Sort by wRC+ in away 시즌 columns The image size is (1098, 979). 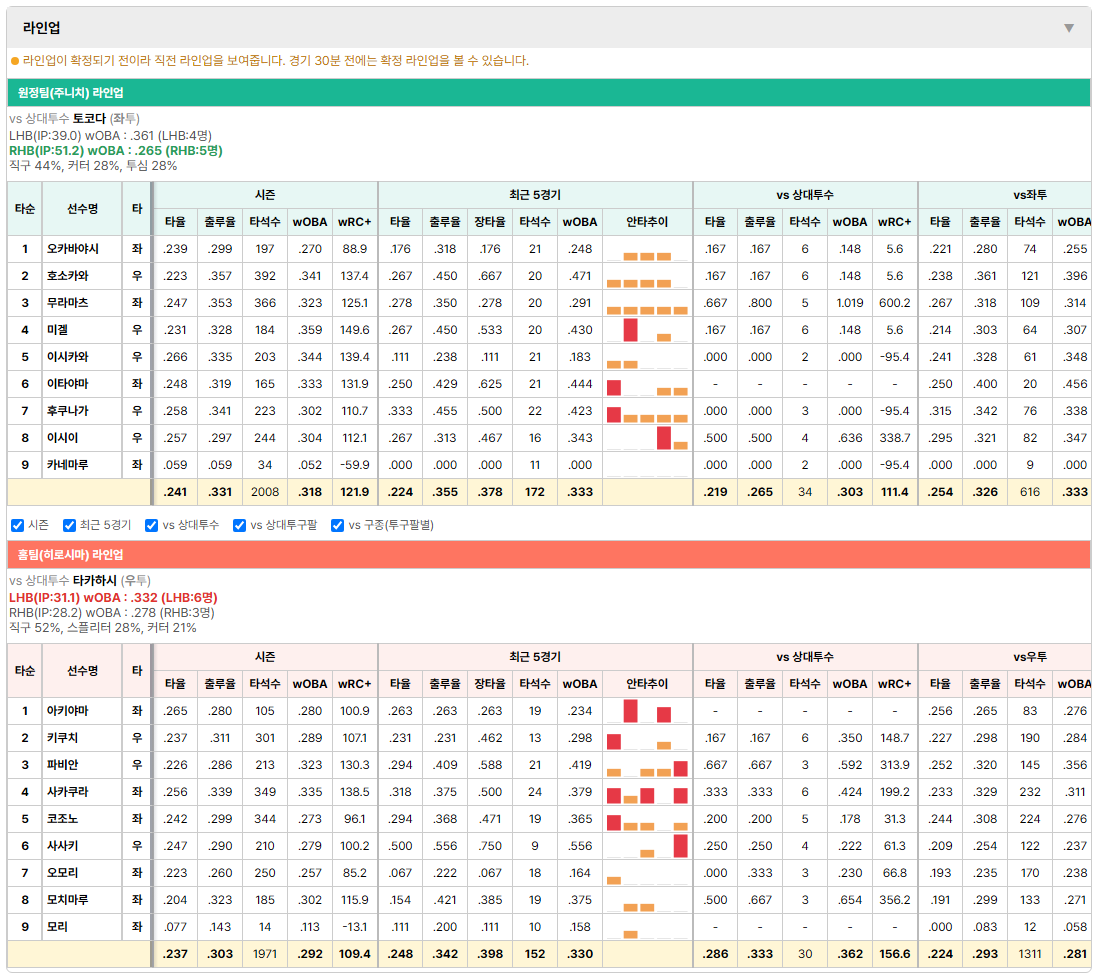pos(354,222)
